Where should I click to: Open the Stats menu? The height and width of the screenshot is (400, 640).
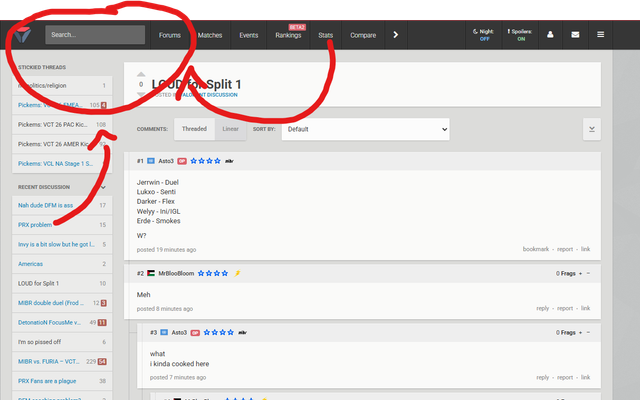pyautogui.click(x=326, y=36)
